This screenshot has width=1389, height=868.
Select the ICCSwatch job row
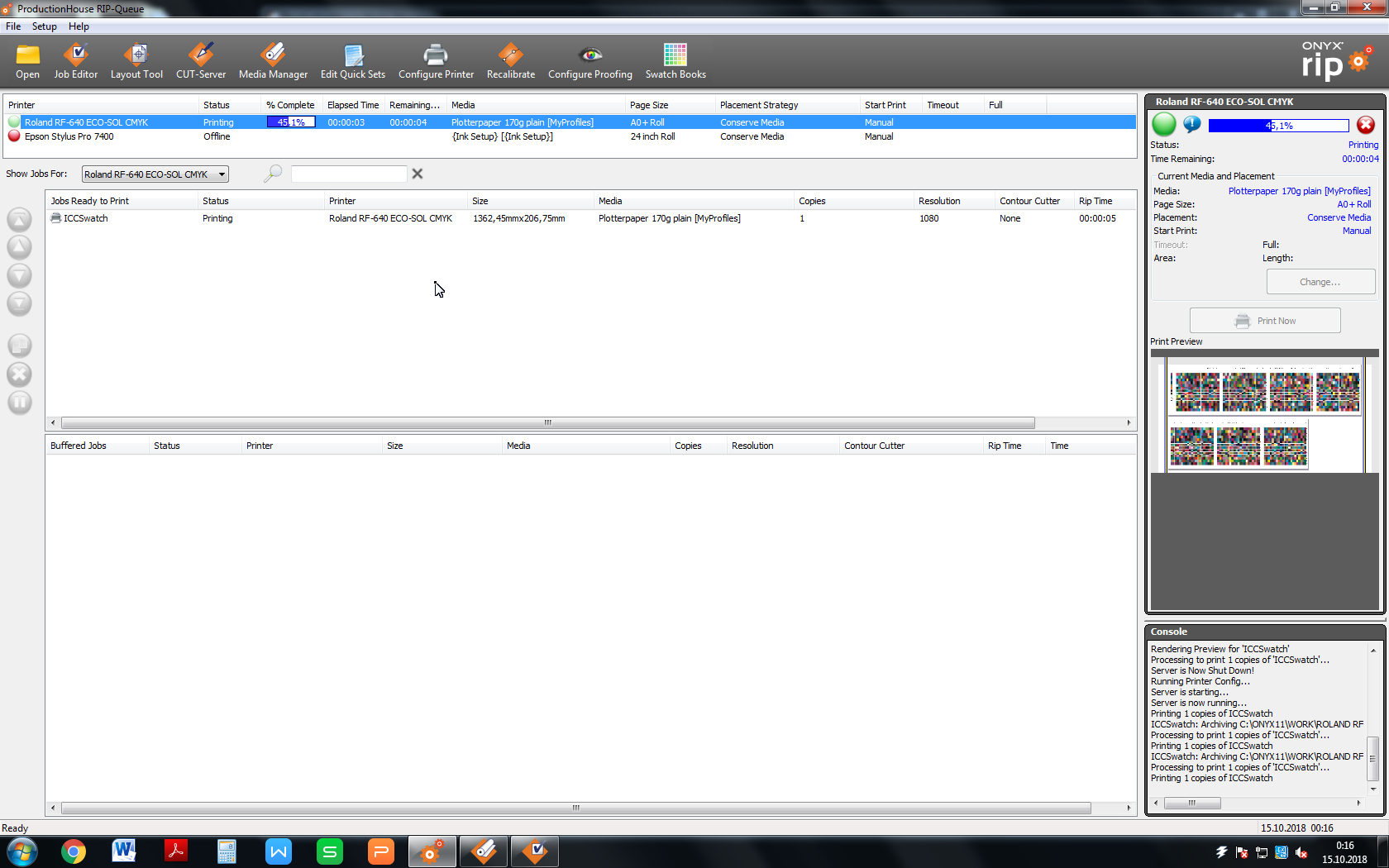point(590,218)
